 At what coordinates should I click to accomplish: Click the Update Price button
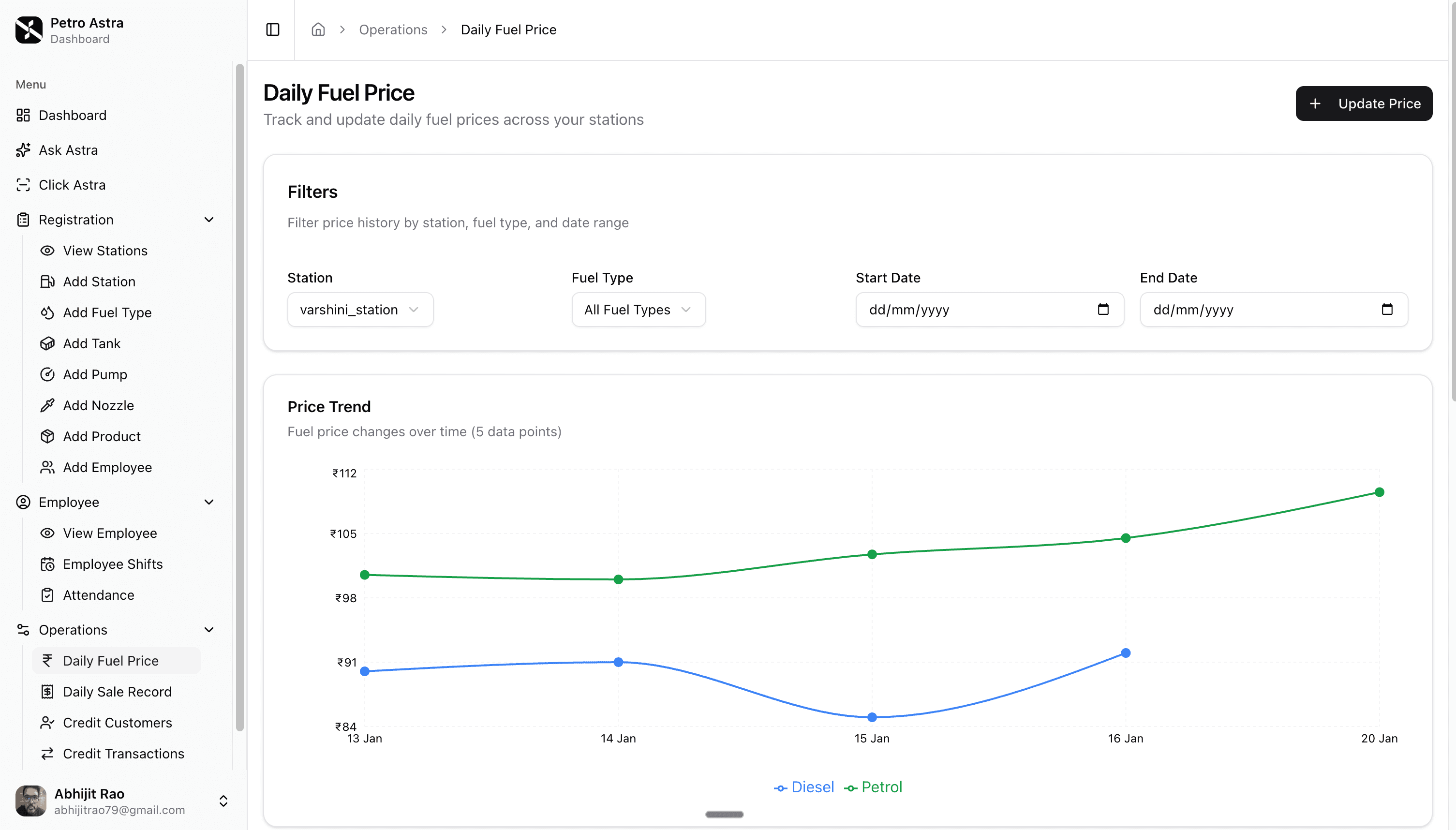click(1364, 103)
